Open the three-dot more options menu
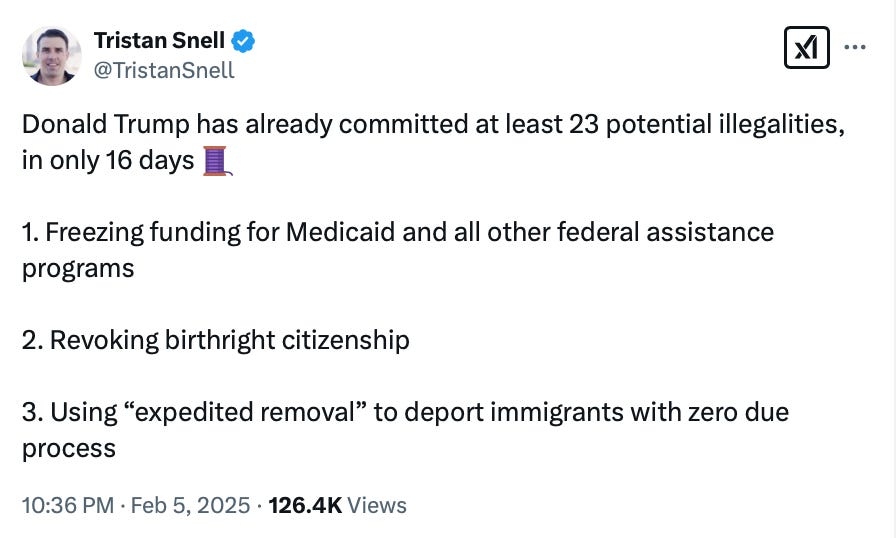The image size is (896, 538). pyautogui.click(x=855, y=47)
